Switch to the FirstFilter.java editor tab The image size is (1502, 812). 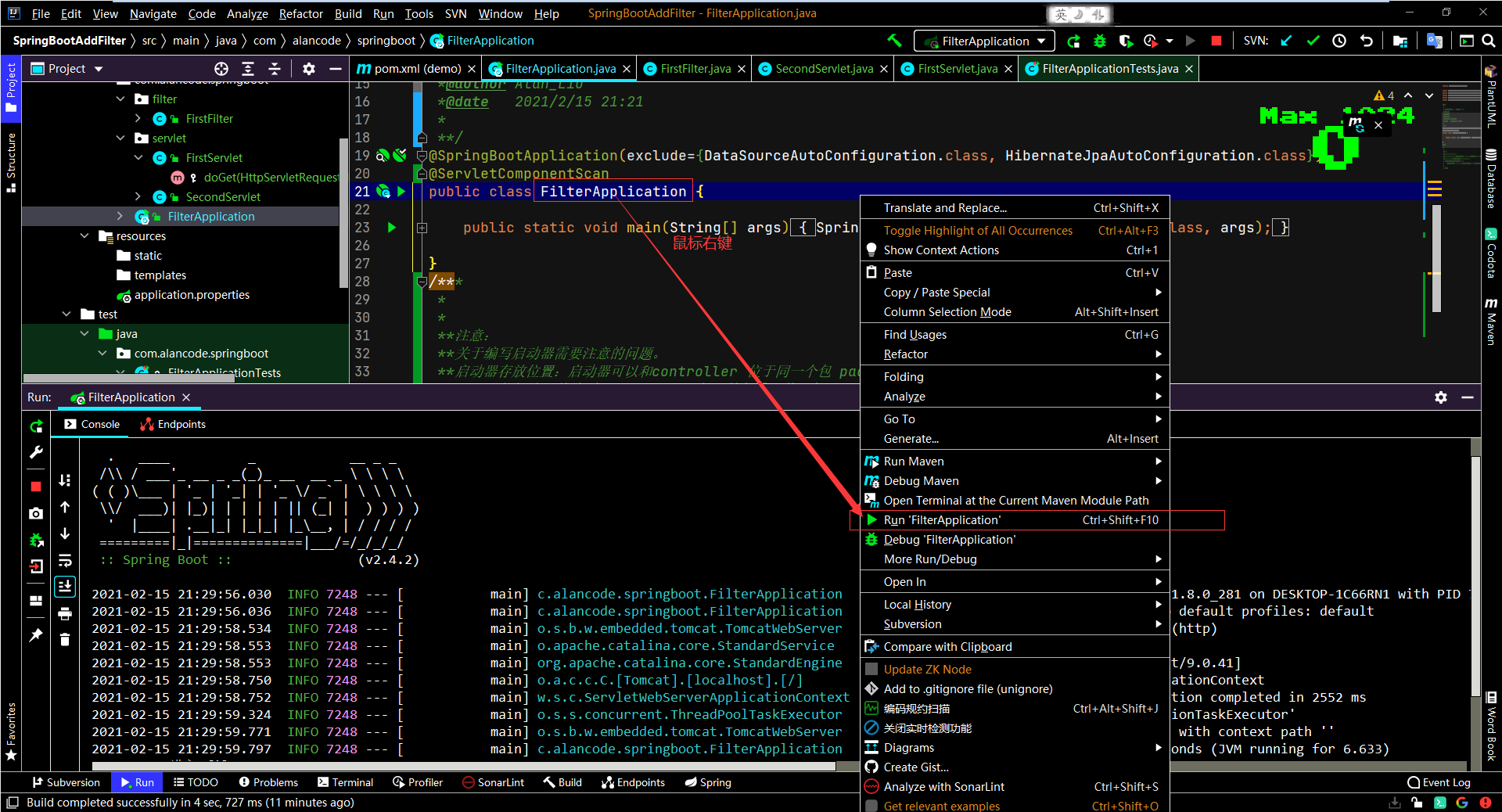tap(695, 69)
